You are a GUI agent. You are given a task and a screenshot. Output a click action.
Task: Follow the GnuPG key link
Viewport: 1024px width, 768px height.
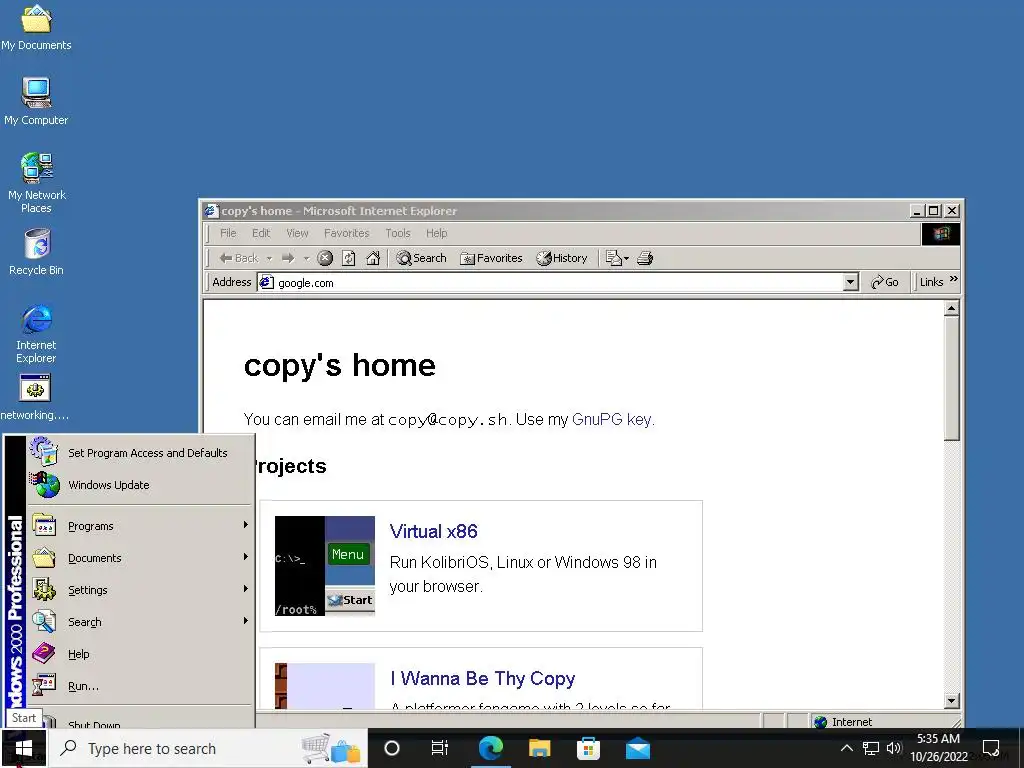coord(612,419)
